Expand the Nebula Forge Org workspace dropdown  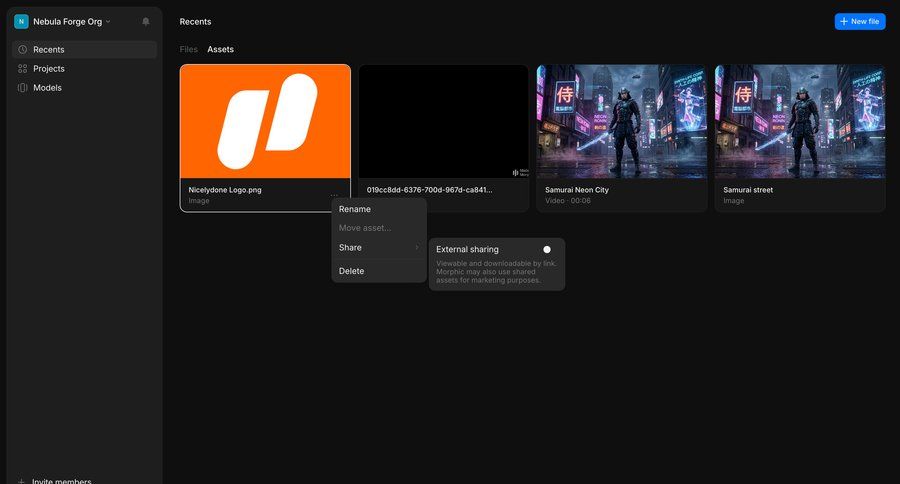[x=108, y=21]
